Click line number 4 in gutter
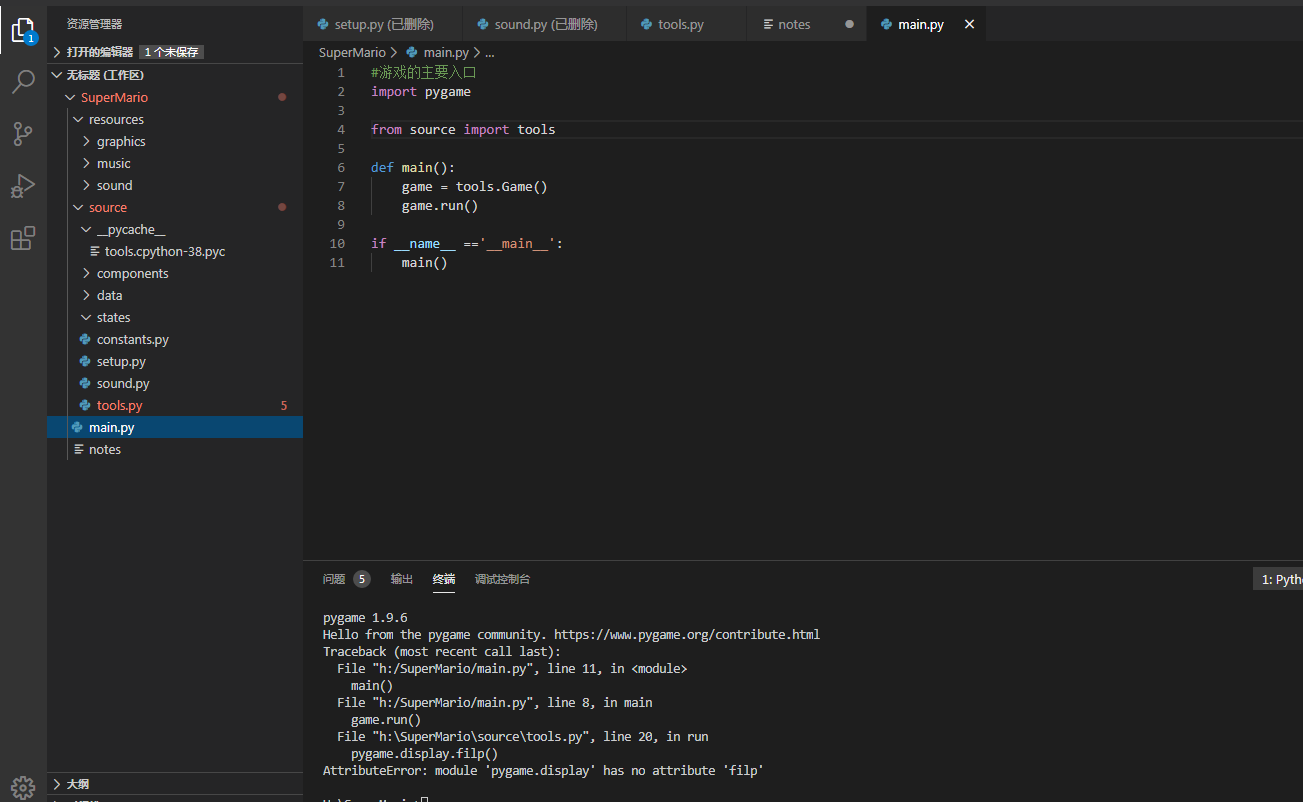Screen dimensions: 1303x802 point(341,129)
